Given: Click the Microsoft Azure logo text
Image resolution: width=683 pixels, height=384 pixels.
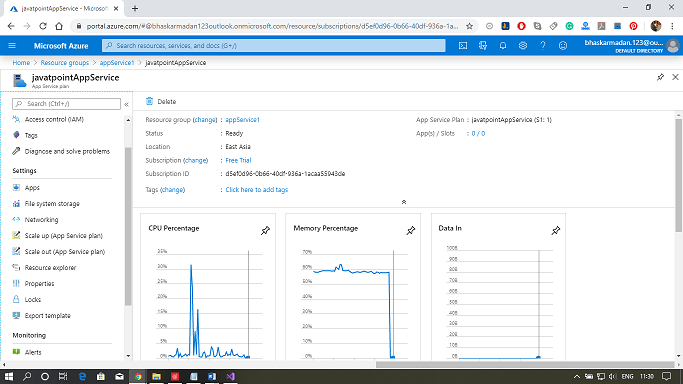Looking at the screenshot, I should pos(61,46).
